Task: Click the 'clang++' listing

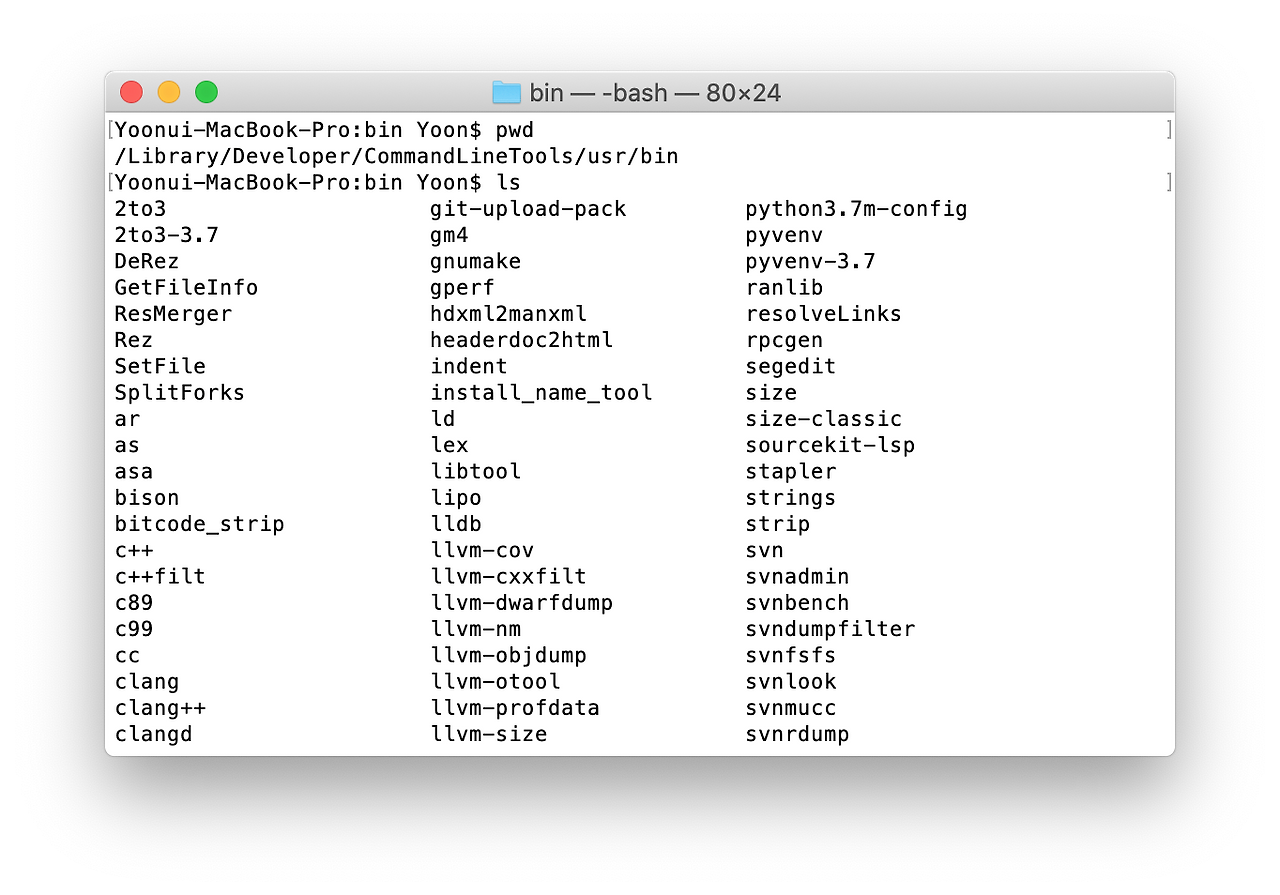Action: pyautogui.click(x=160, y=708)
